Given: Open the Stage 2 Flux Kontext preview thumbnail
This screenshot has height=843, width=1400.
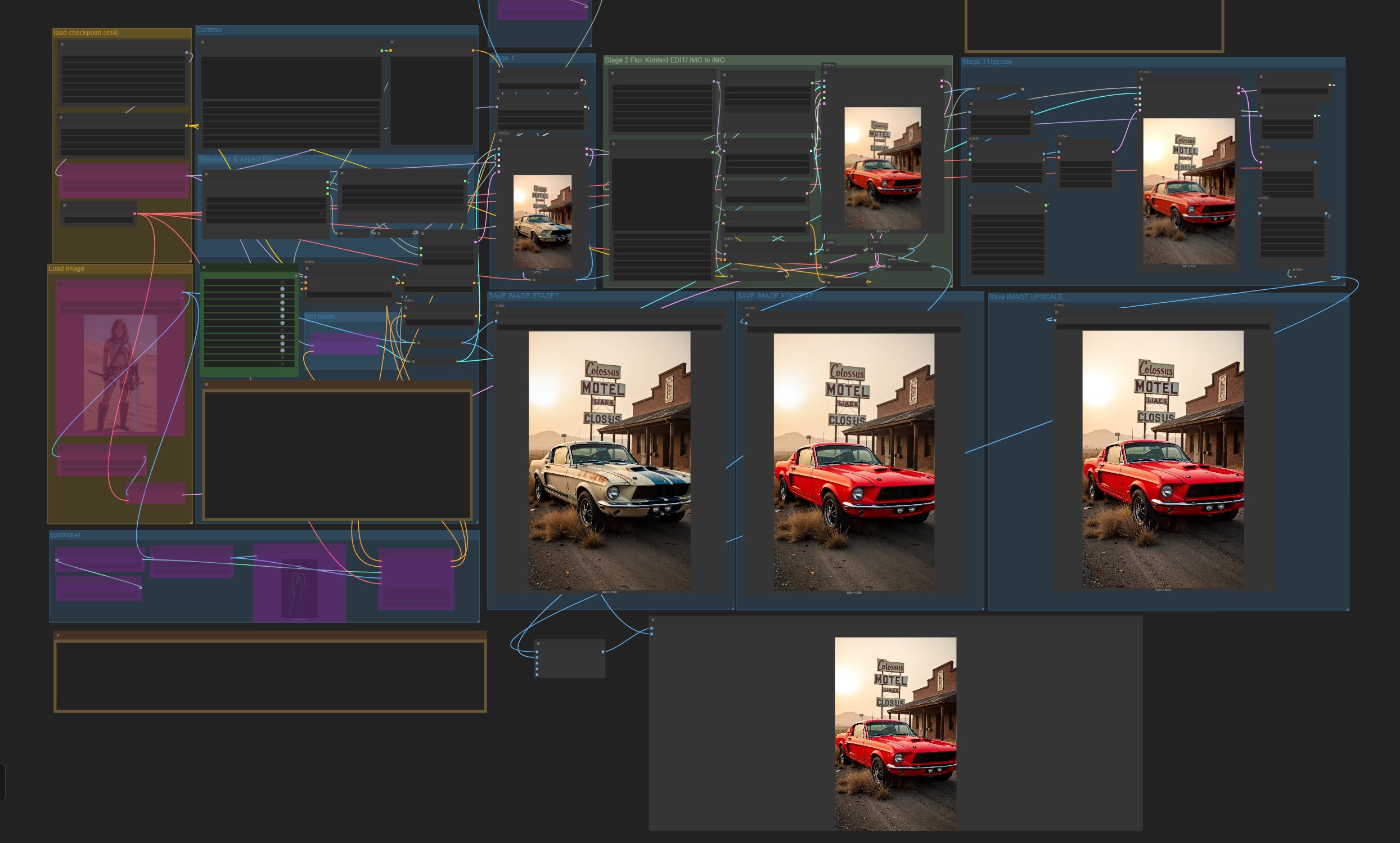Looking at the screenshot, I should tap(883, 168).
